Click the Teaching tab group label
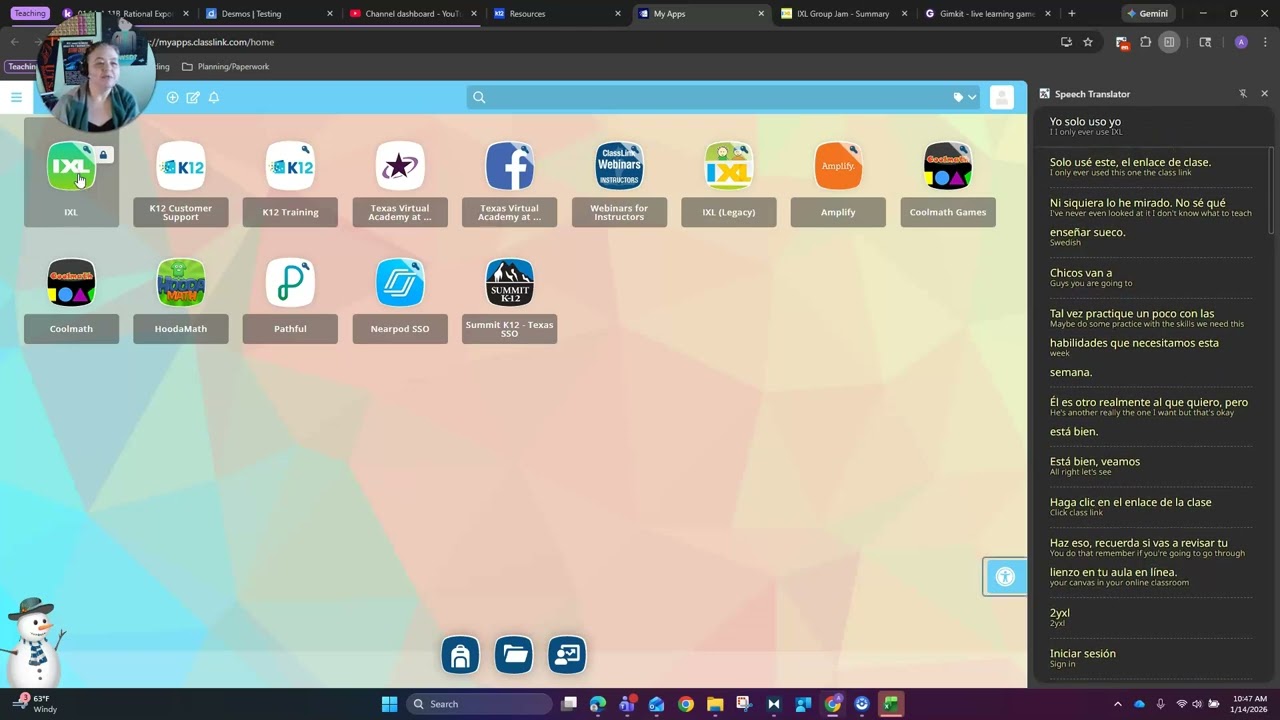This screenshot has width=1280, height=720. click(x=30, y=14)
